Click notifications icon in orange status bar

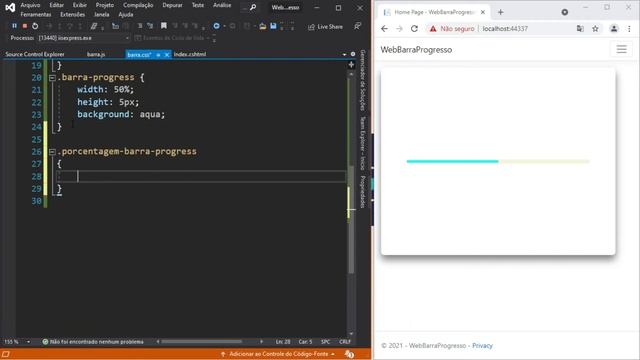(x=349, y=354)
